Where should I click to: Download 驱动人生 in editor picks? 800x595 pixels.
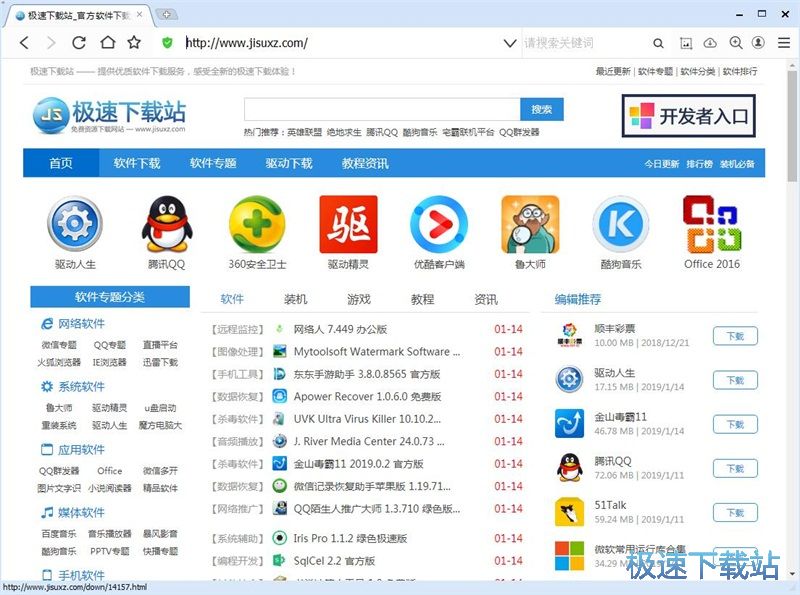735,380
